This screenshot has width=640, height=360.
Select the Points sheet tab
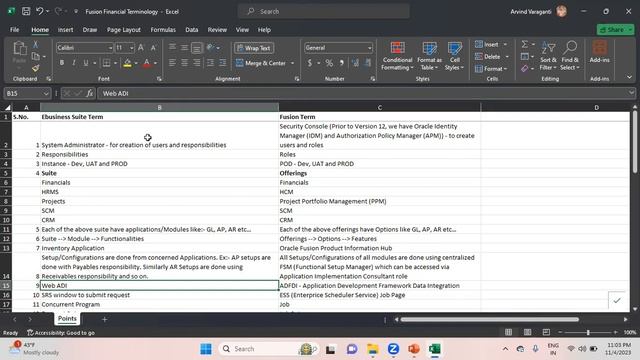click(67, 318)
